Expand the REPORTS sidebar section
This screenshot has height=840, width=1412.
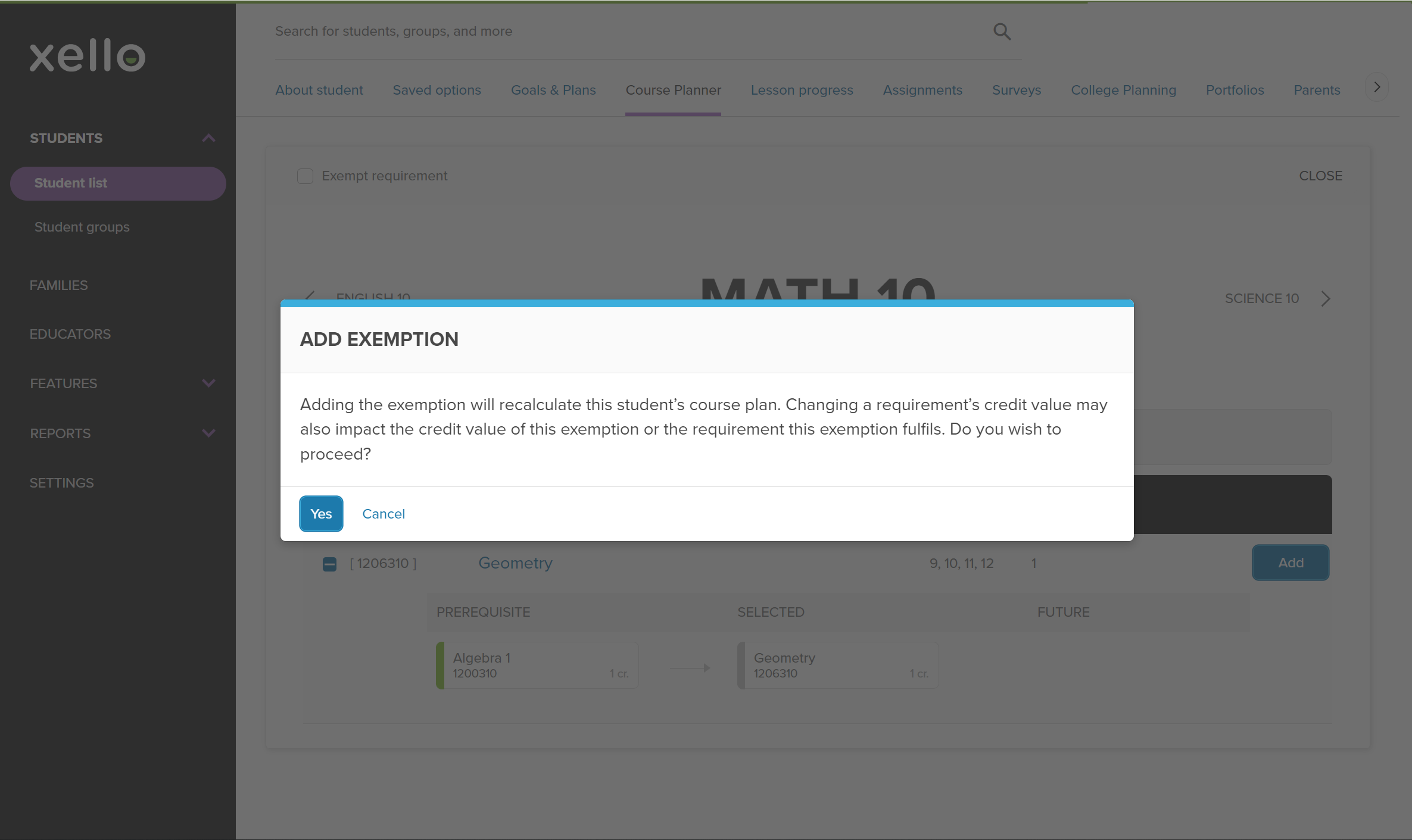pos(208,433)
